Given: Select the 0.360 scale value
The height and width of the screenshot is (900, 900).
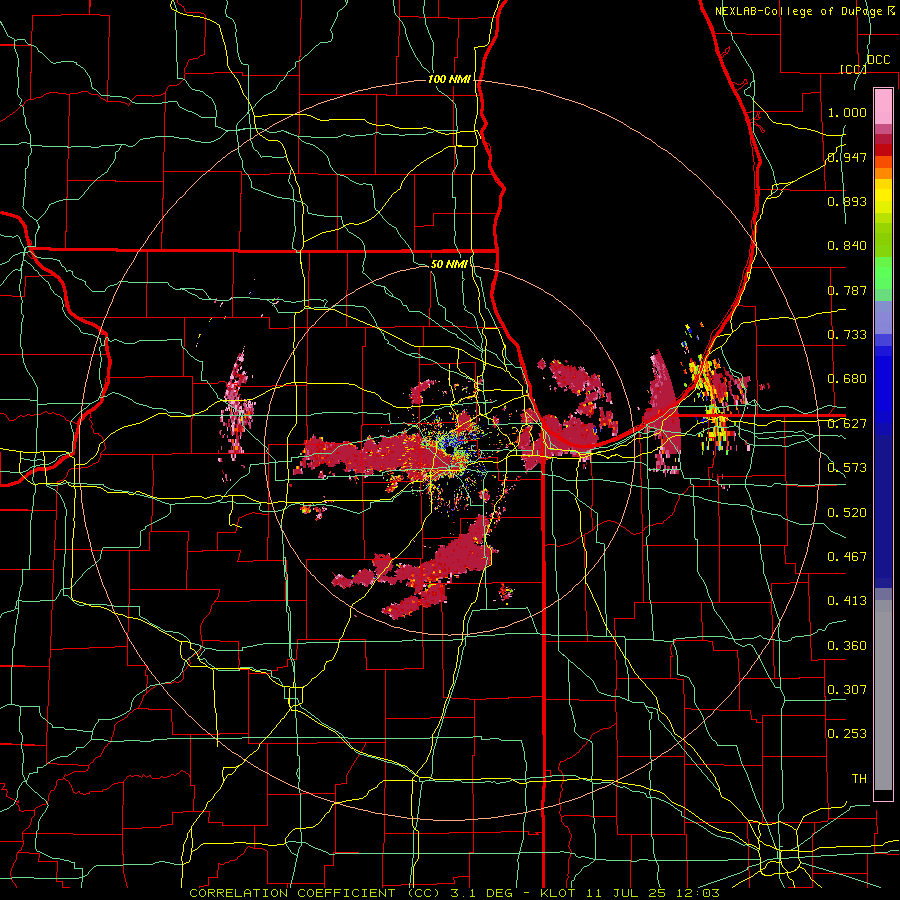Looking at the screenshot, I should [847, 646].
